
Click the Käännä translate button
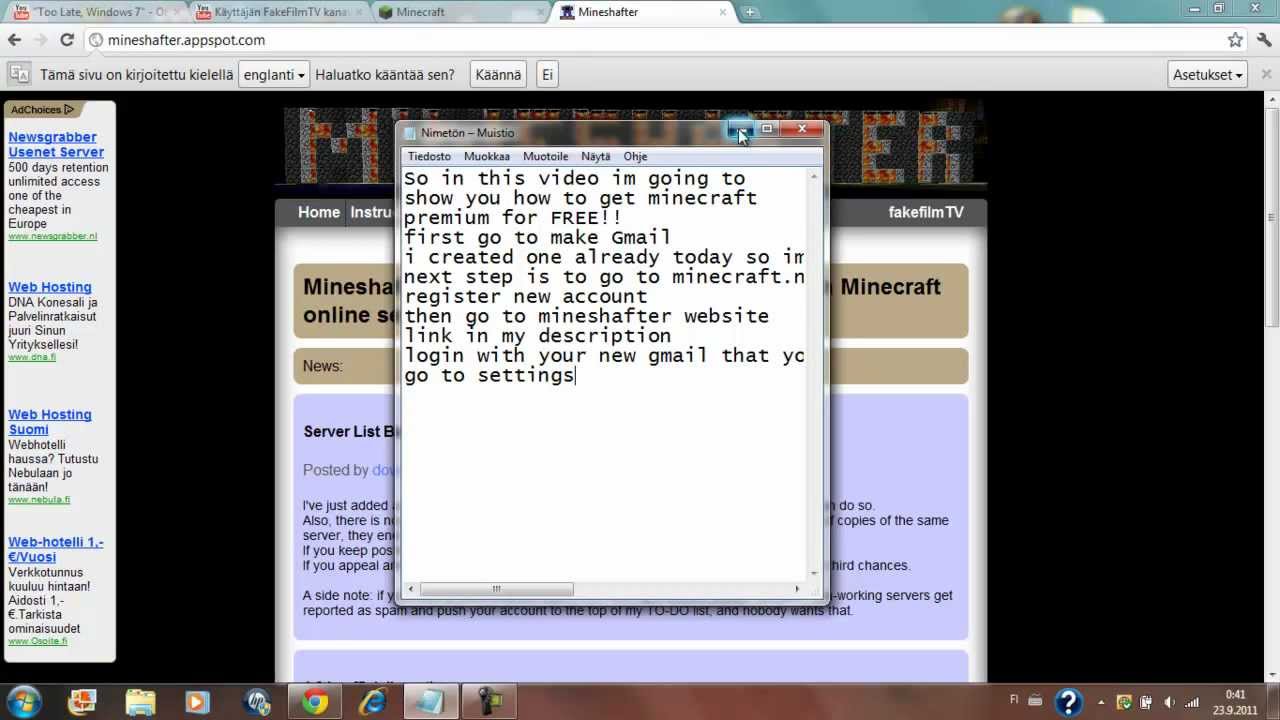[x=498, y=74]
